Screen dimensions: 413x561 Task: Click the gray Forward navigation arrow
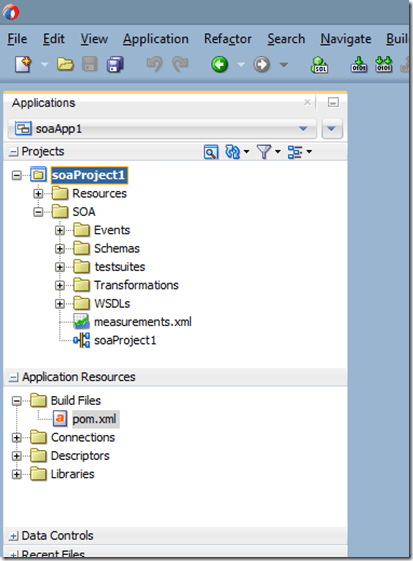click(x=262, y=65)
